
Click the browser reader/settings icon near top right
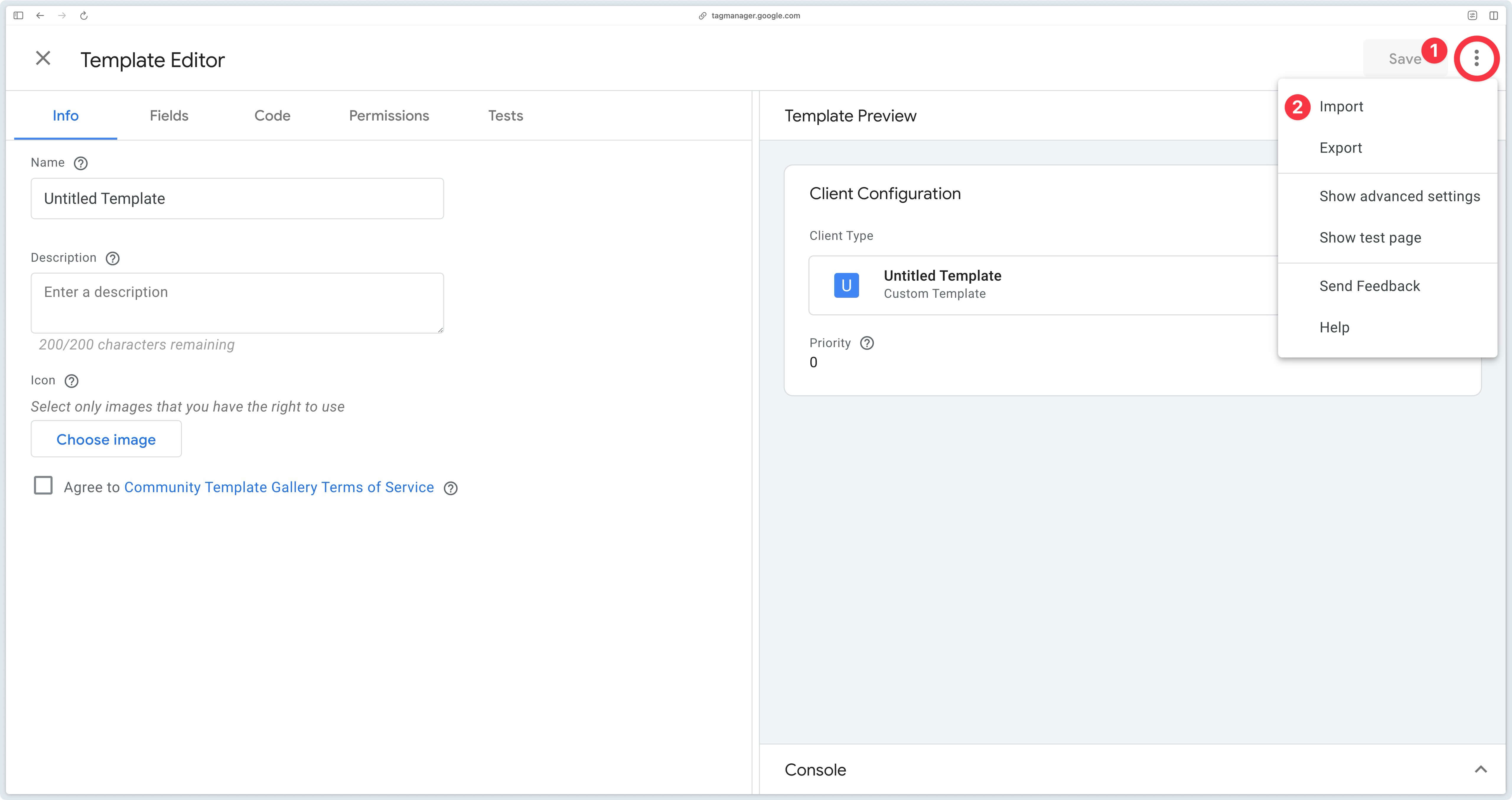[x=1472, y=15]
